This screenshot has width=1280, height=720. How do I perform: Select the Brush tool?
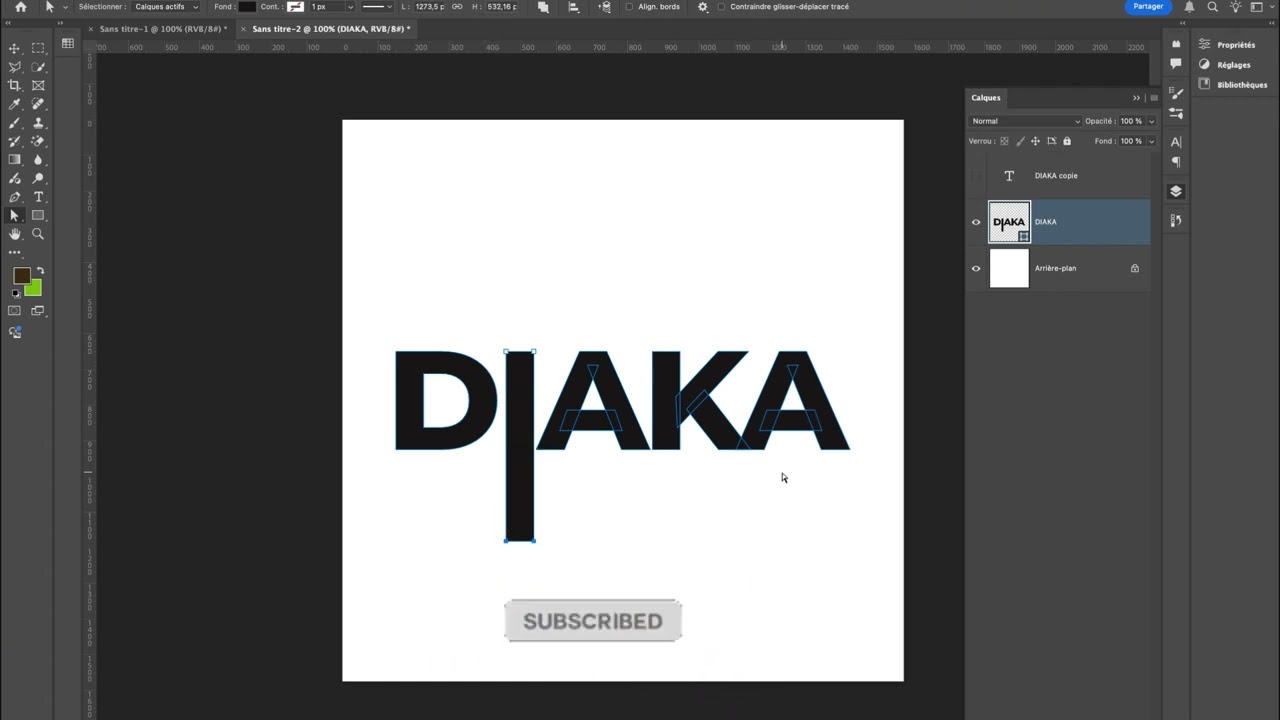click(x=14, y=123)
